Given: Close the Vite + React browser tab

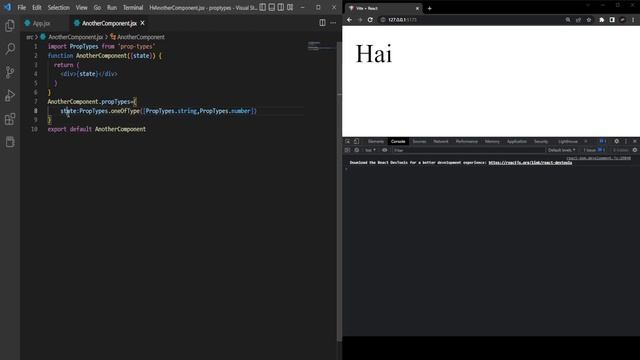Looking at the screenshot, I should [x=417, y=8].
